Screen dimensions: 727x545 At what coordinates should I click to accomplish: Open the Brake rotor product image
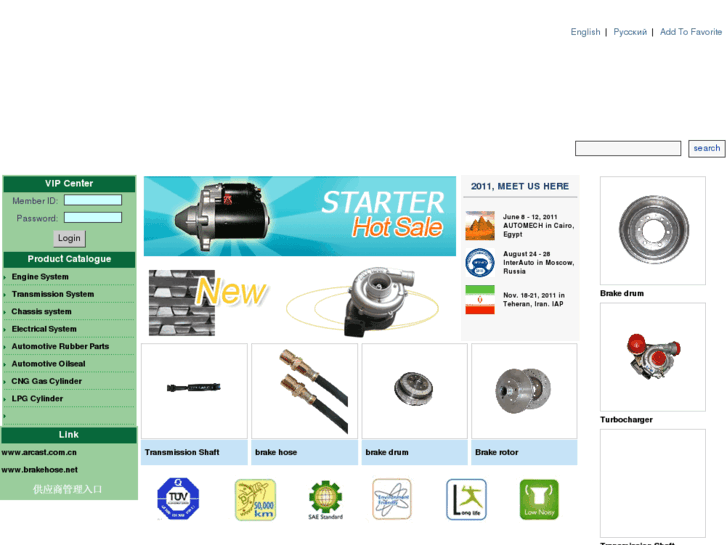coord(524,391)
